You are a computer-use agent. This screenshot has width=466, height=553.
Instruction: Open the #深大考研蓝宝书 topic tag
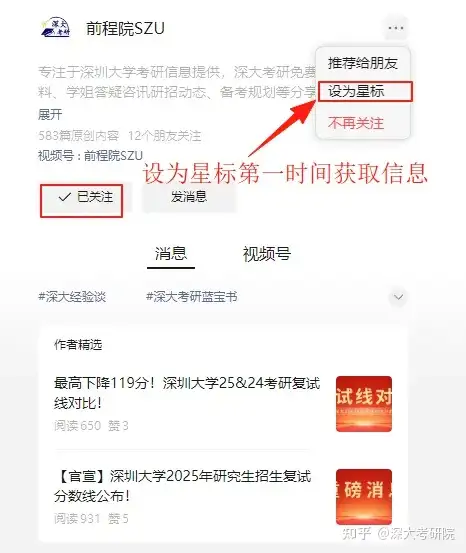pos(192,297)
